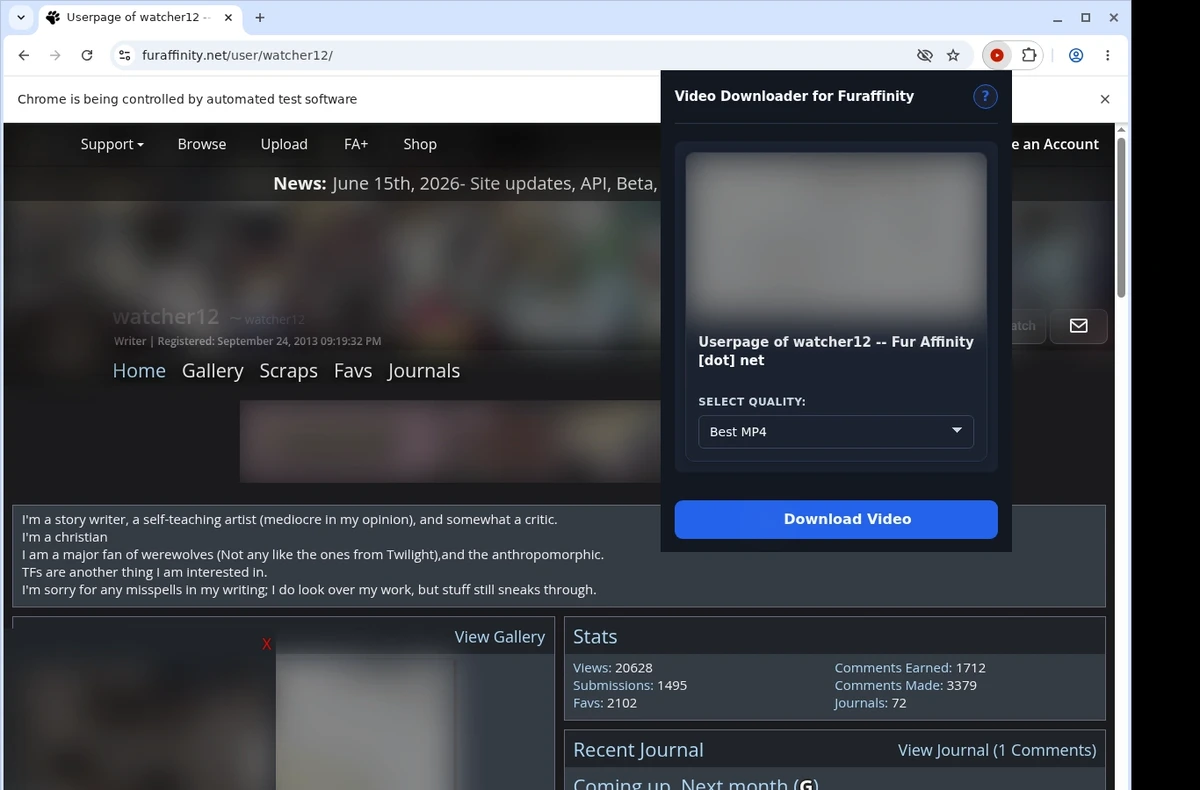Viewport: 1200px width, 790px height.
Task: Reload the page
Action: coord(87,55)
